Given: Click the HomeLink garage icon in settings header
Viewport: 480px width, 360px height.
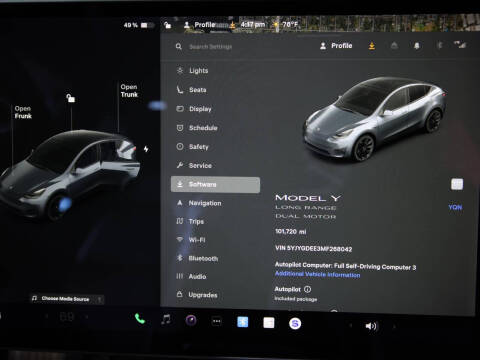Looking at the screenshot, I should 394,45.
